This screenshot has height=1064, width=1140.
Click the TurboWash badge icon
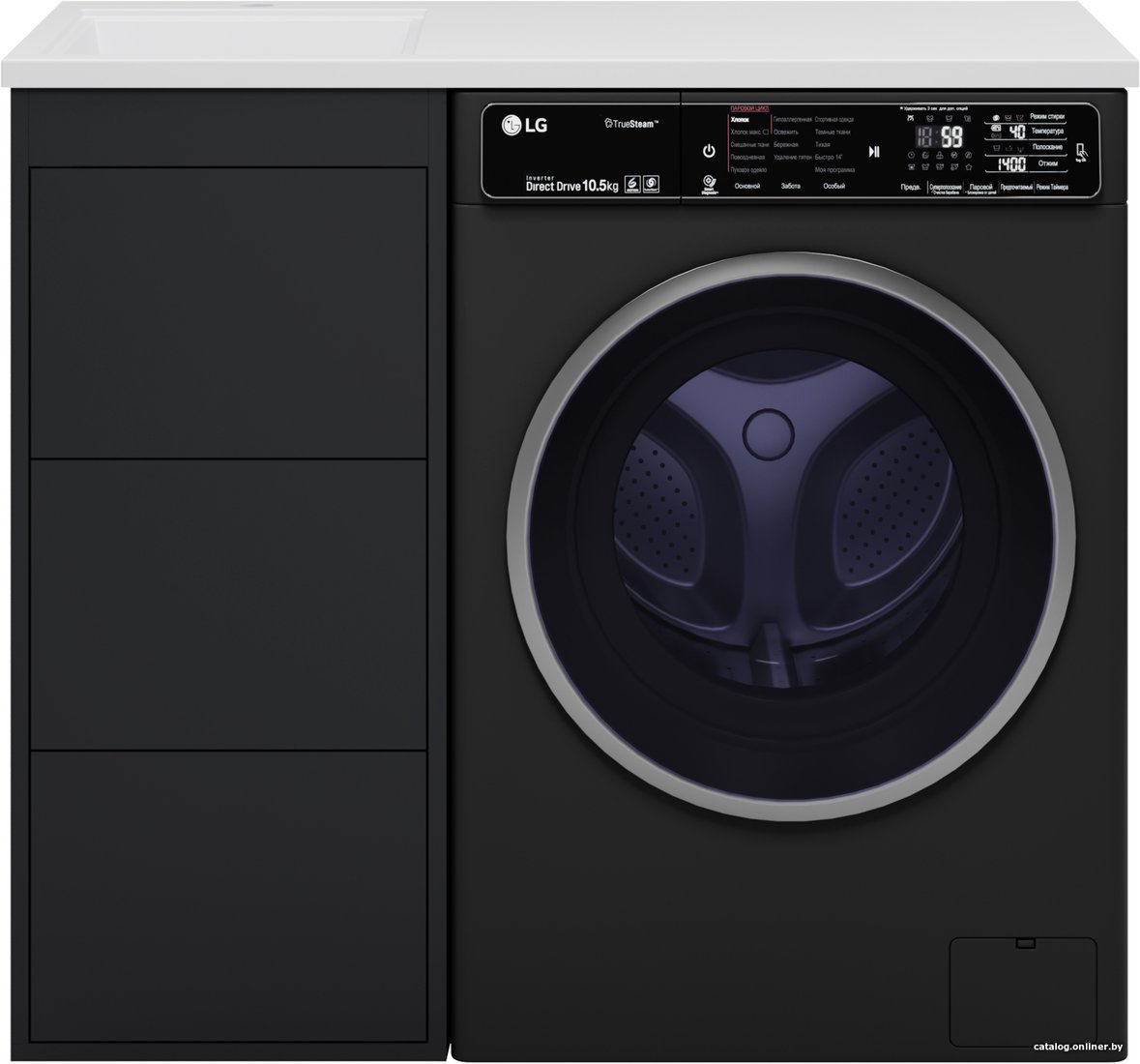click(x=651, y=184)
